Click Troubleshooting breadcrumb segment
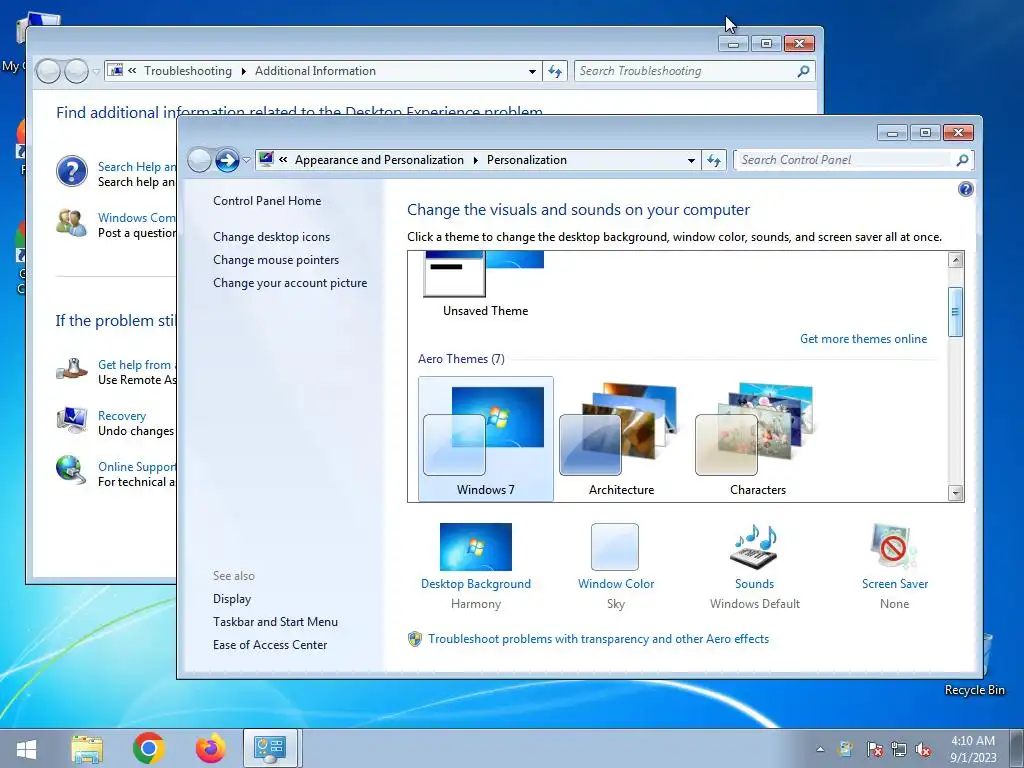 (x=187, y=71)
